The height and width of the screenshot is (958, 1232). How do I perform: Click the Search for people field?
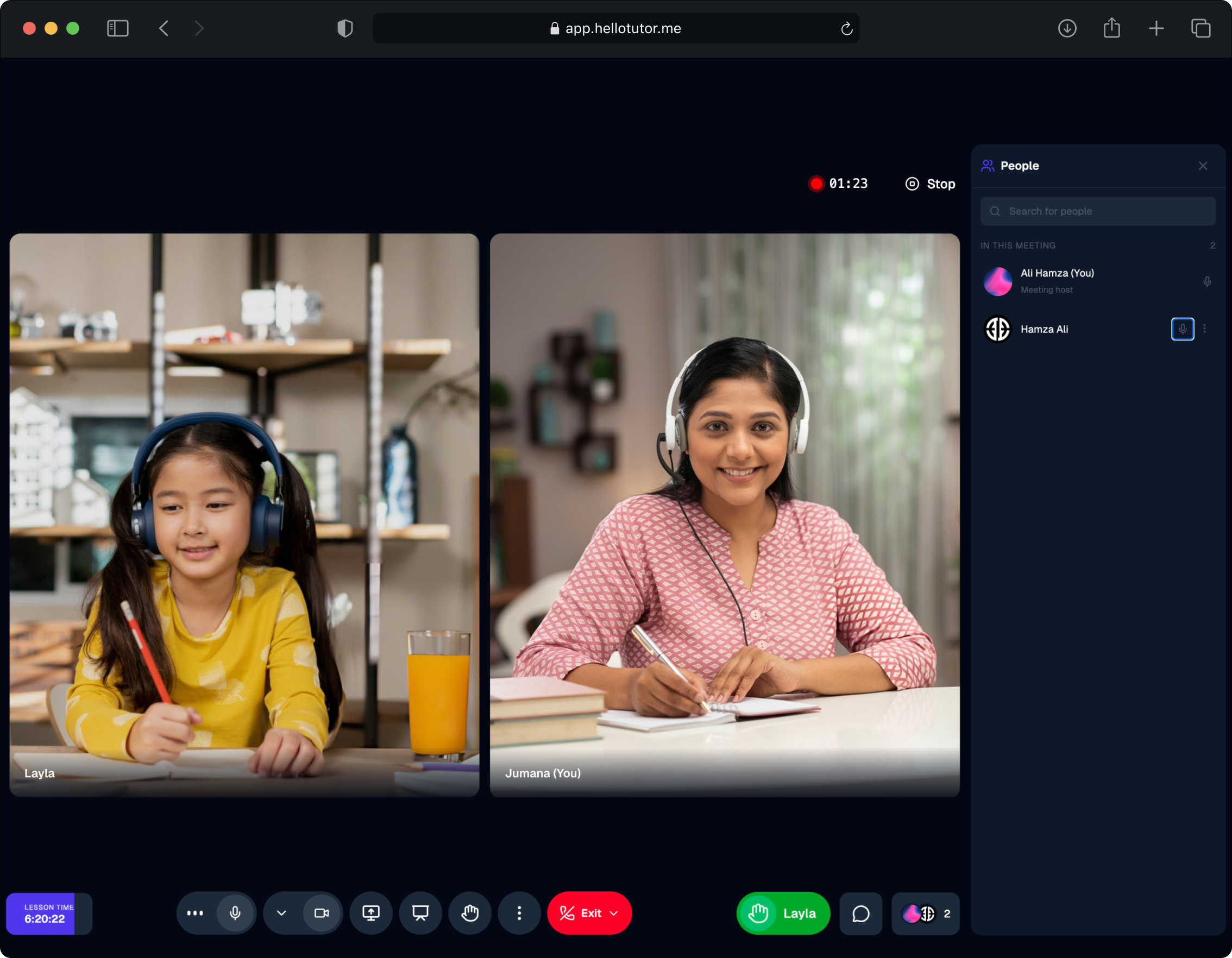(1097, 211)
